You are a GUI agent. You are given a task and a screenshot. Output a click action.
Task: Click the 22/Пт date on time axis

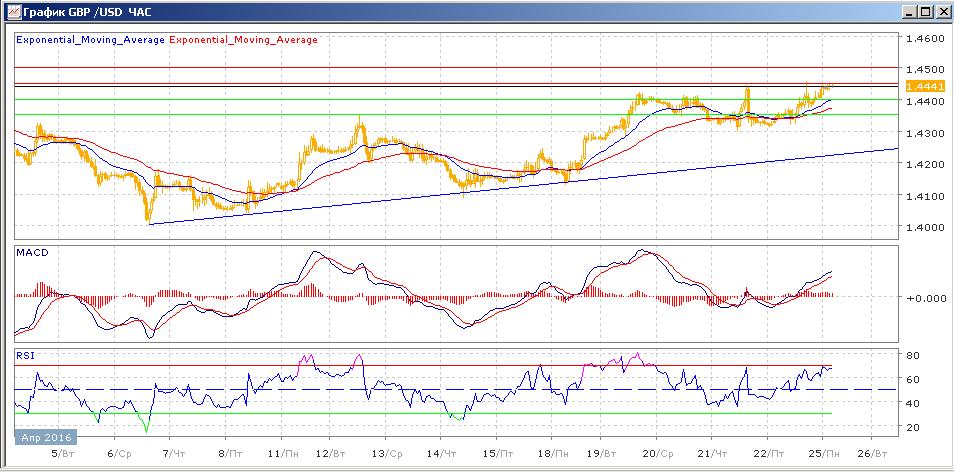click(767, 454)
